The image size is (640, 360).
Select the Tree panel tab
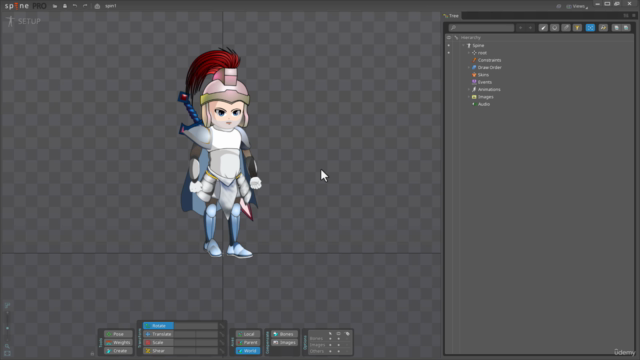coord(451,16)
